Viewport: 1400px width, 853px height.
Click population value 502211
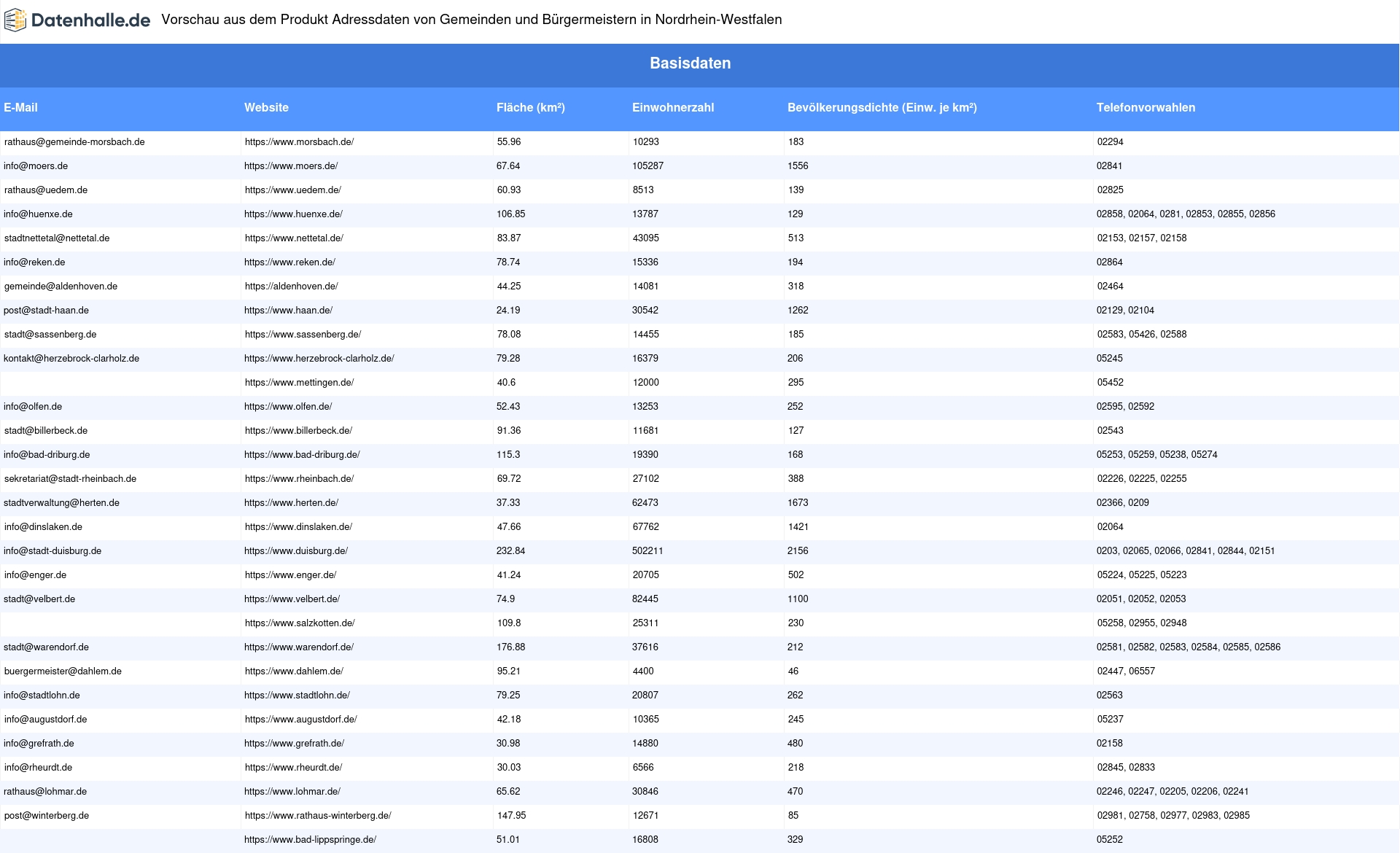[647, 551]
